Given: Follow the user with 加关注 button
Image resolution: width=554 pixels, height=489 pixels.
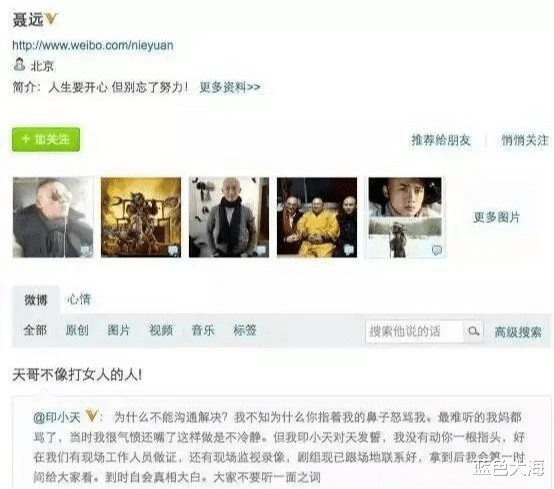Looking at the screenshot, I should click(46, 139).
